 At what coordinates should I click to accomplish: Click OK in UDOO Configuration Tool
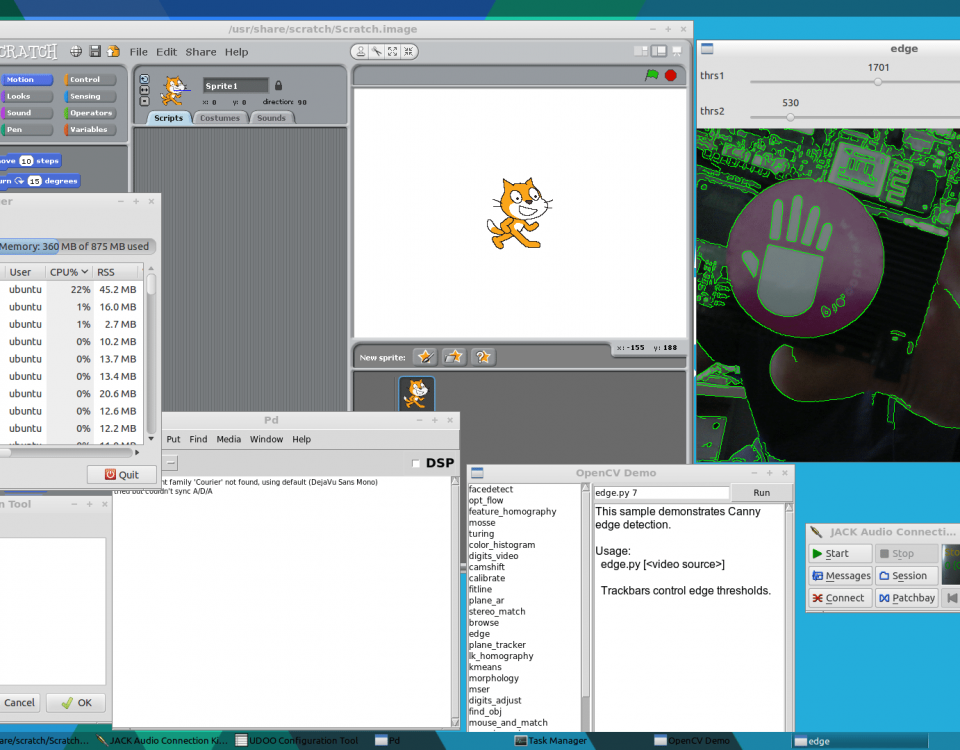[x=76, y=702]
